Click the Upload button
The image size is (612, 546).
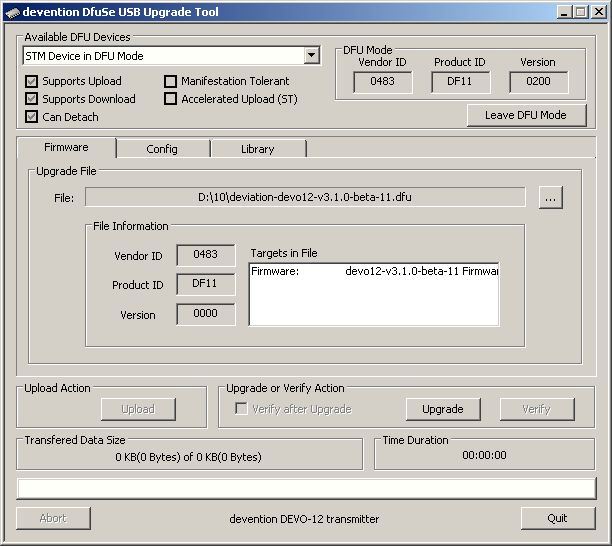coord(138,409)
